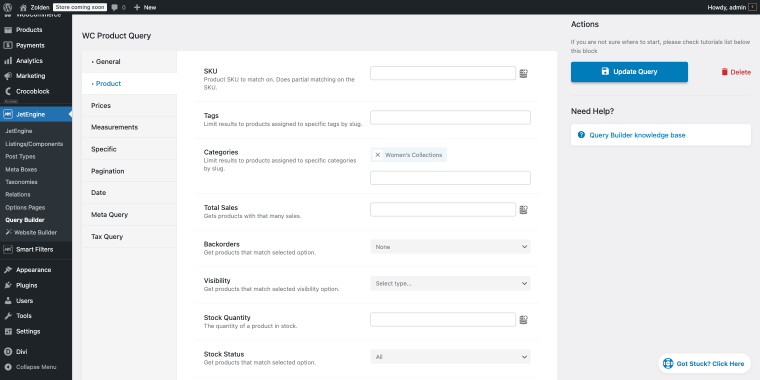Open Taxonomies submenu item
Screen dimensions: 760x380
21,182
